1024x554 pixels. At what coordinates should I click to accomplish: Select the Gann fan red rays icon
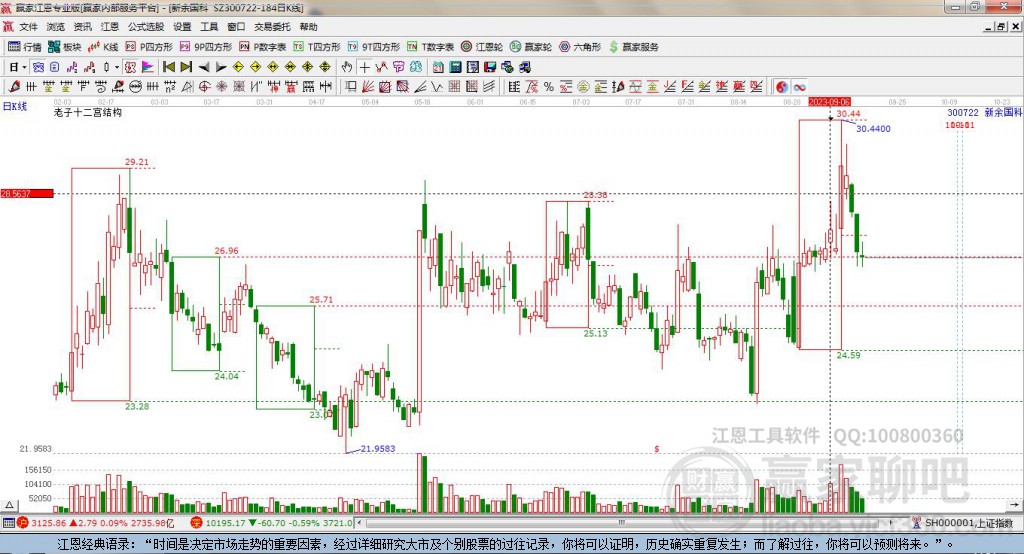tap(367, 86)
